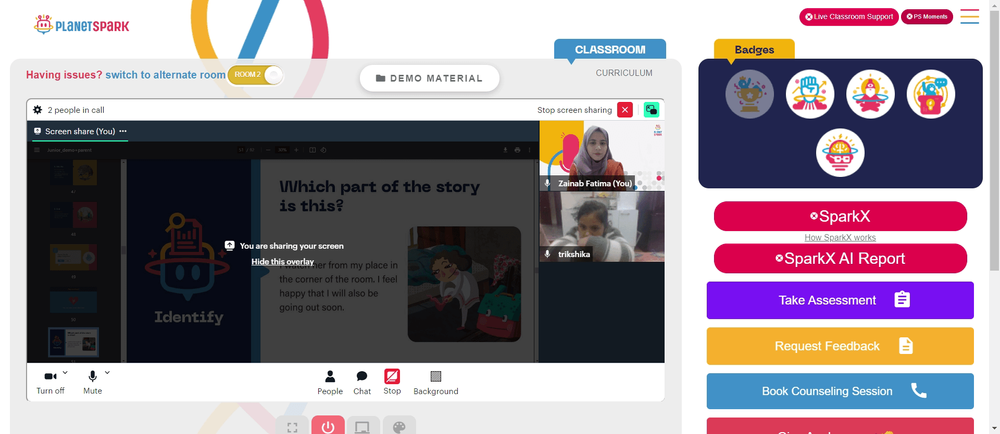Click the brain with glasses badge
1000x434 pixels.
(840, 153)
